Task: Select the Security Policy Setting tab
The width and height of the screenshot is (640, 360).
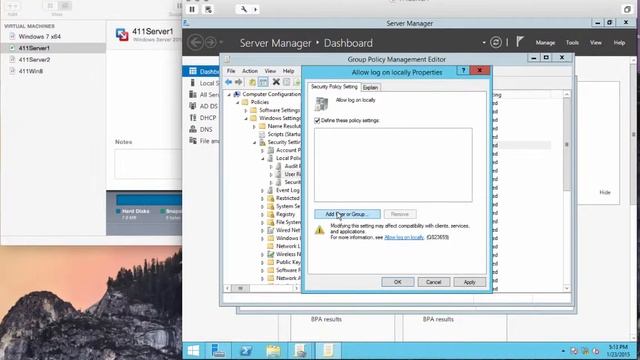Action: (x=334, y=87)
